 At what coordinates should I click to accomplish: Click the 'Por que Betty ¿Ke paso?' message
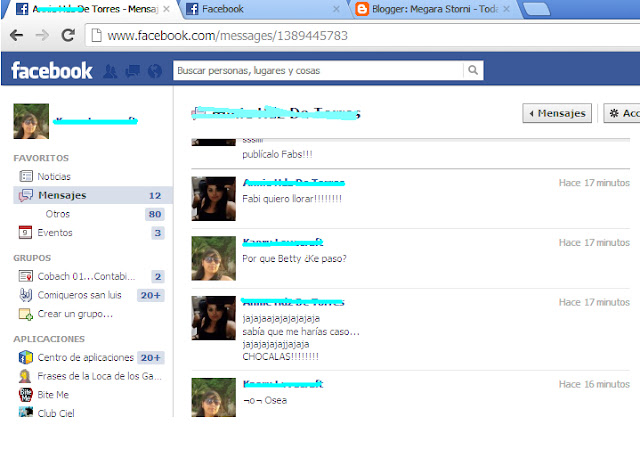click(x=294, y=258)
